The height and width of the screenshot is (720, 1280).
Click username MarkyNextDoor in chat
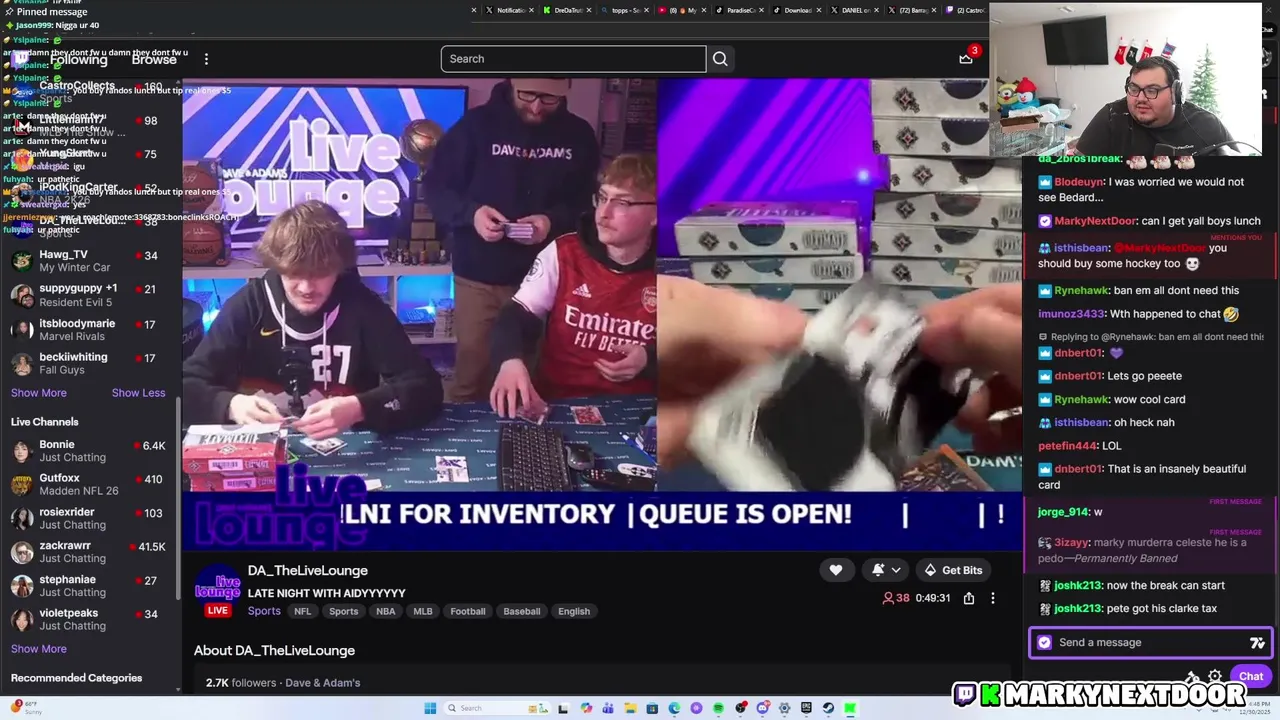(1095, 221)
